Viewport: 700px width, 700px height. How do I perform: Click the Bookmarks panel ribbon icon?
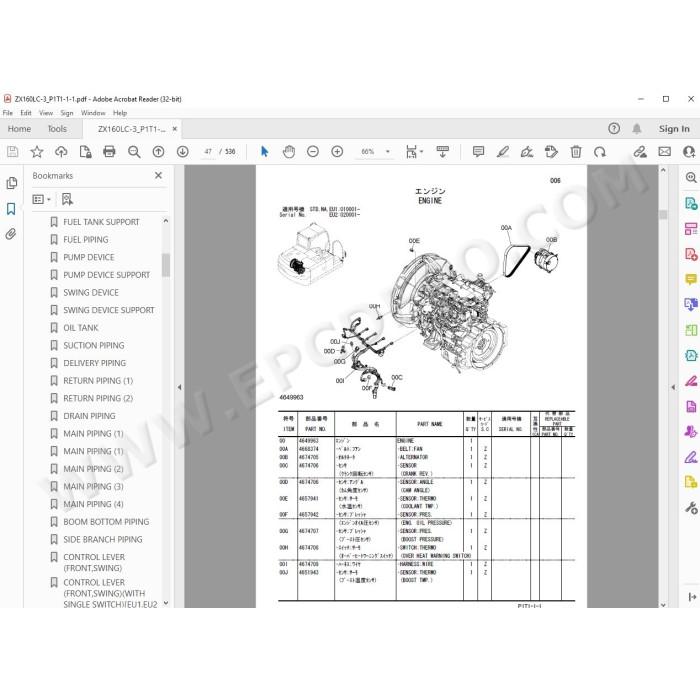point(11,208)
